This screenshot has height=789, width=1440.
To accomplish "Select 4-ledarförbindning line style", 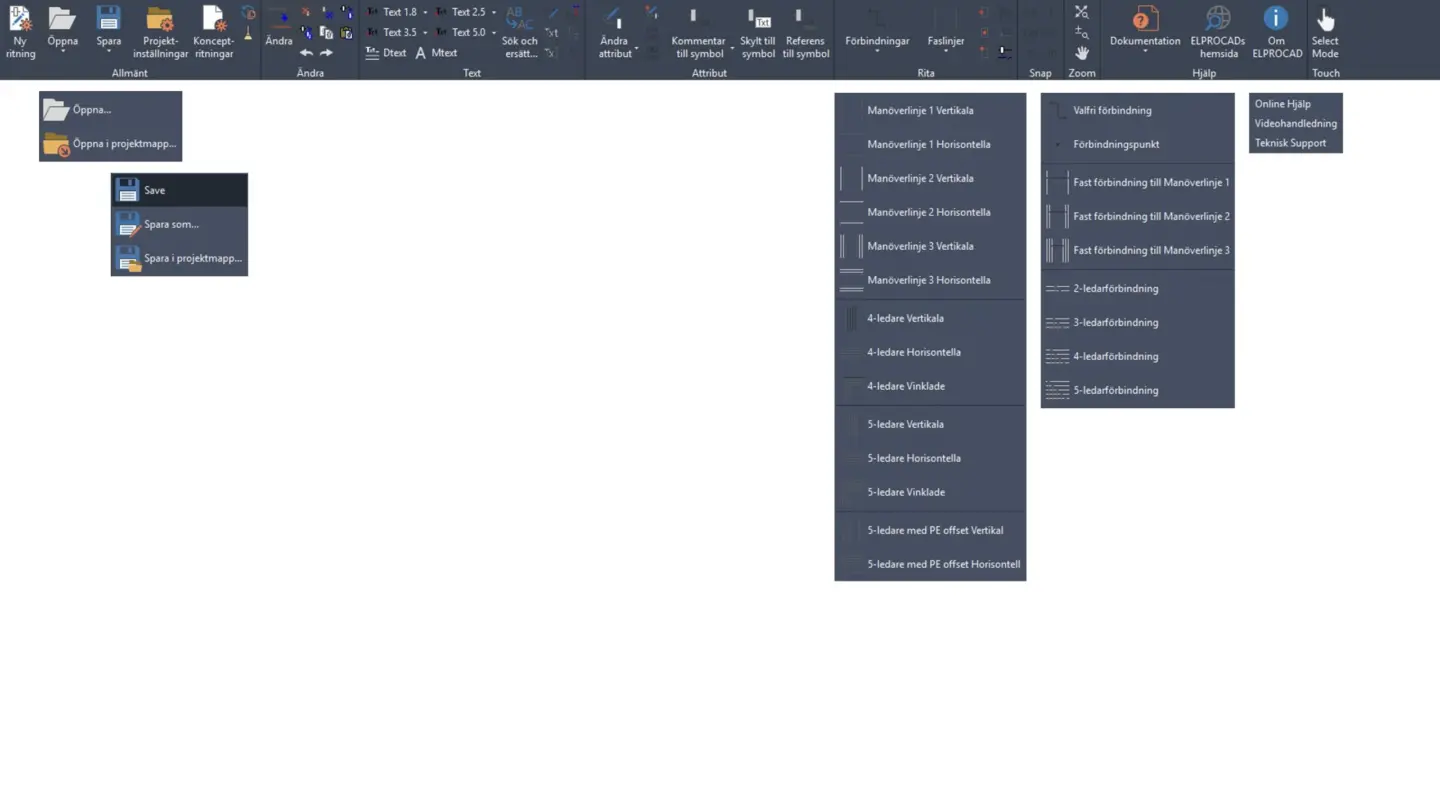I will pyautogui.click(x=1117, y=356).
